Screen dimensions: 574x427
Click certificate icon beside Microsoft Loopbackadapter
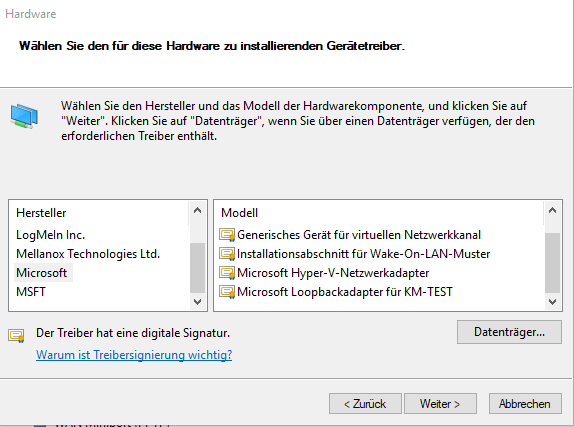(x=227, y=292)
